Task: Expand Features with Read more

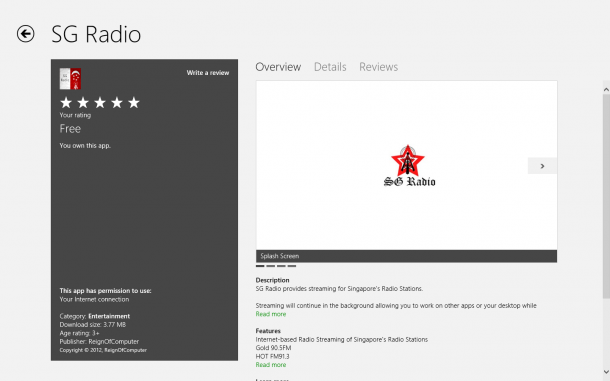Action: point(271,365)
